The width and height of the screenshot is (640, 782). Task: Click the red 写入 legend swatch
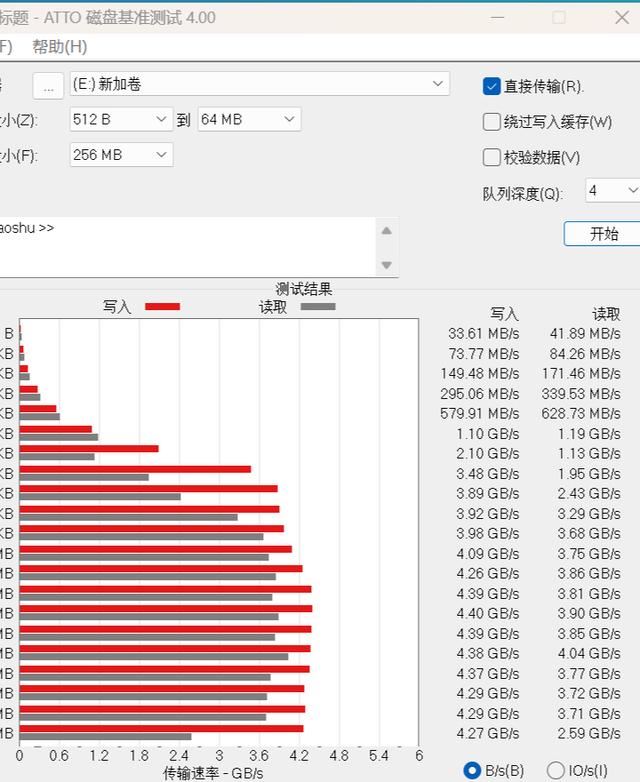[162, 306]
